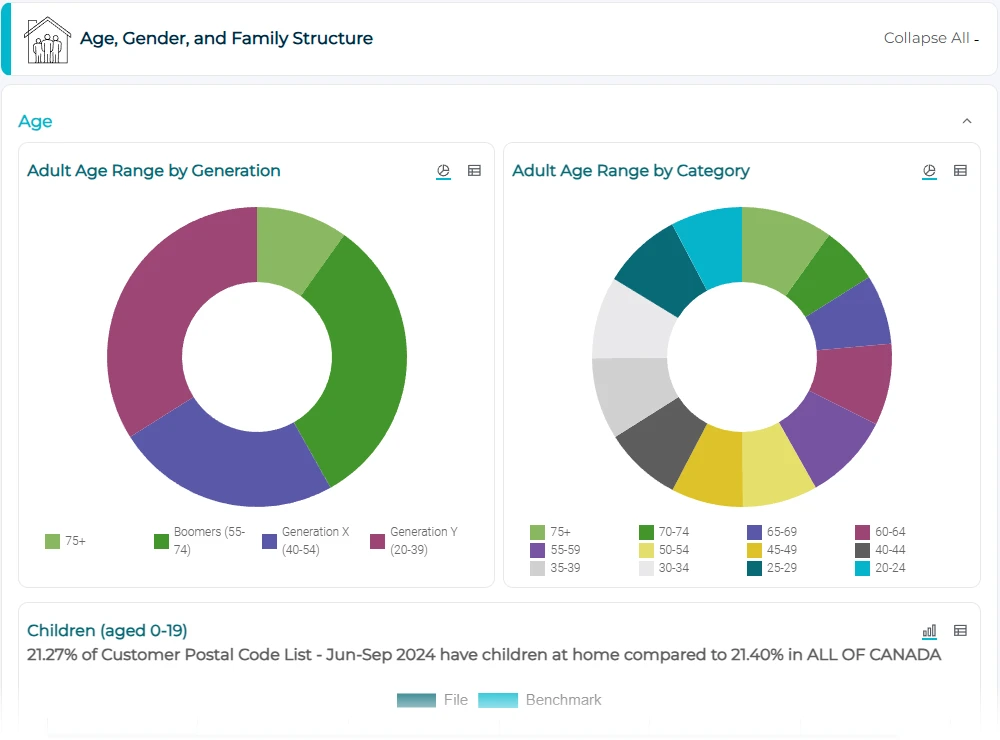Toggle the Benchmark series legend

539,700
